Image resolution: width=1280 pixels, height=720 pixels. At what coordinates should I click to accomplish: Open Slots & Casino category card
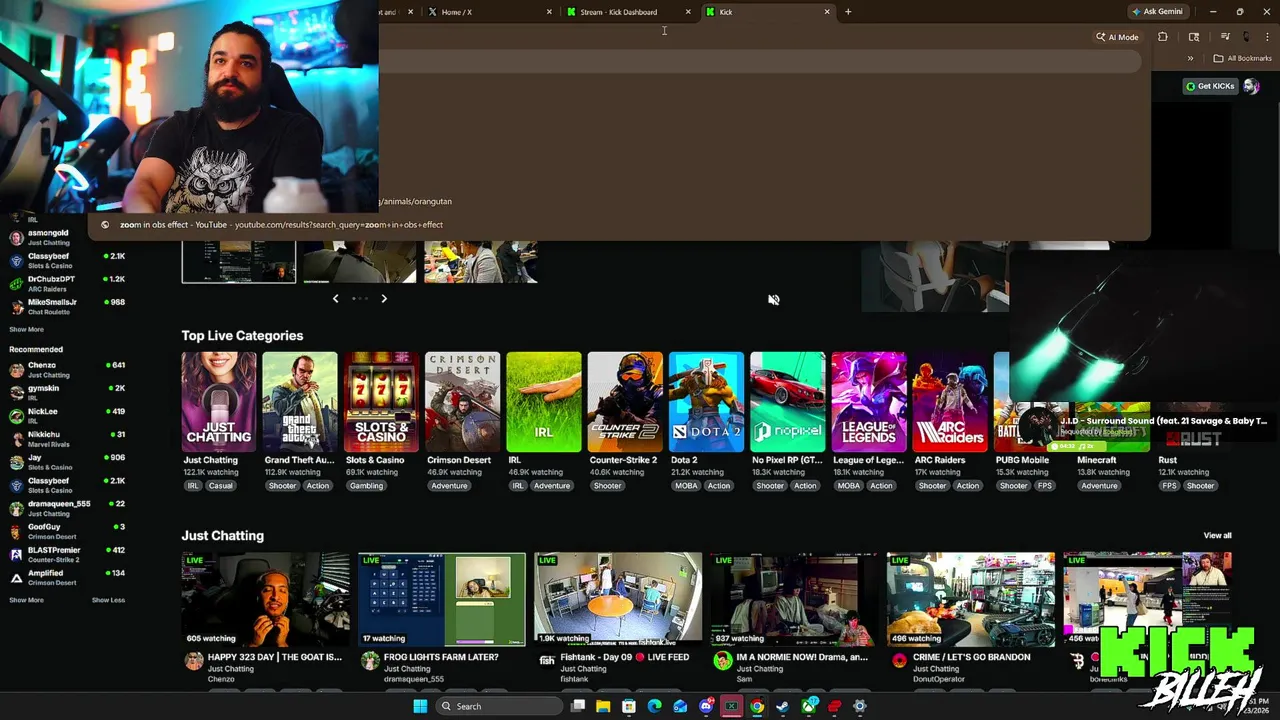coord(381,401)
